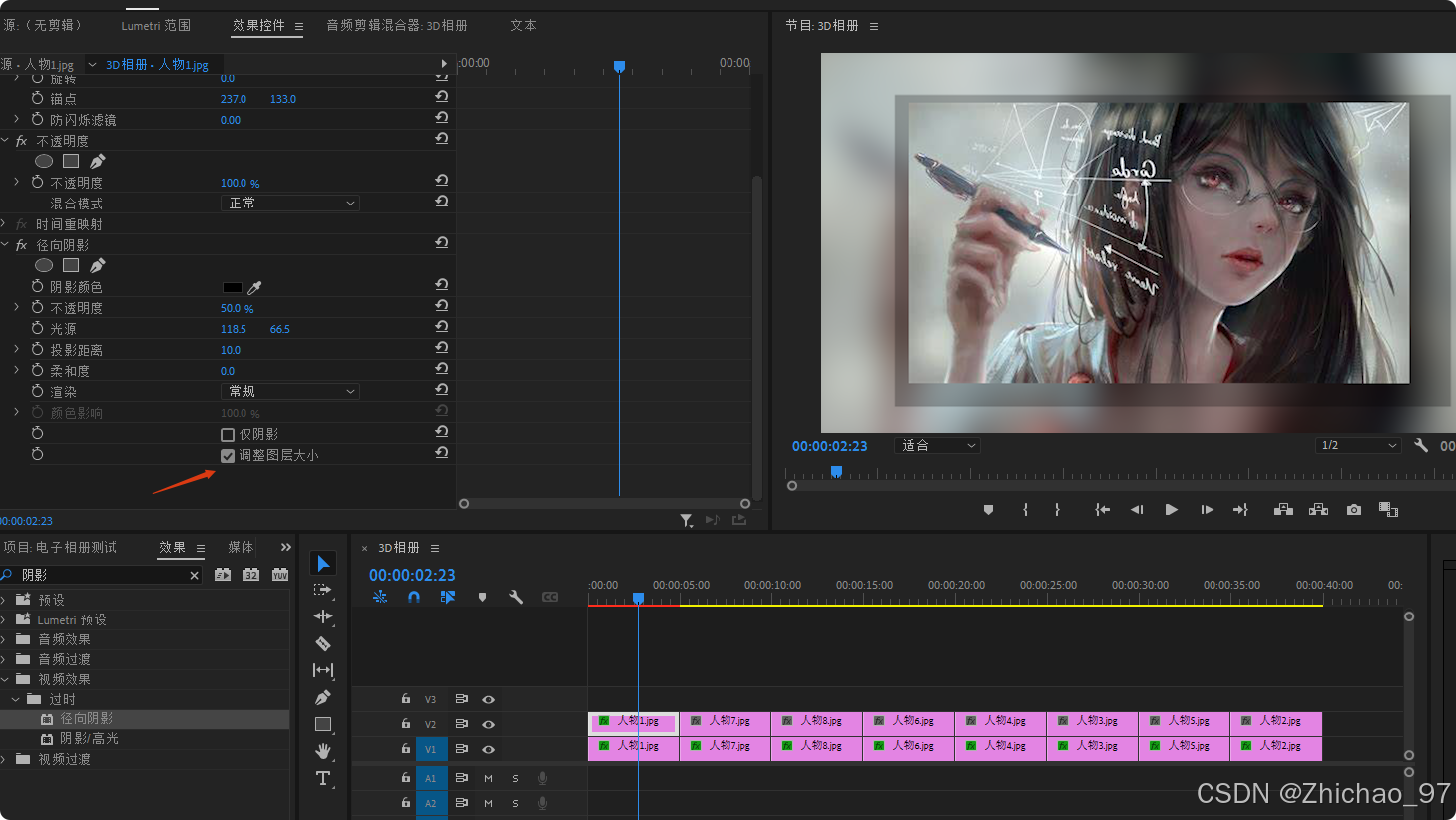Switch to the Media Browser tab
Image resolution: width=1456 pixels, height=820 pixels.
coord(241,547)
